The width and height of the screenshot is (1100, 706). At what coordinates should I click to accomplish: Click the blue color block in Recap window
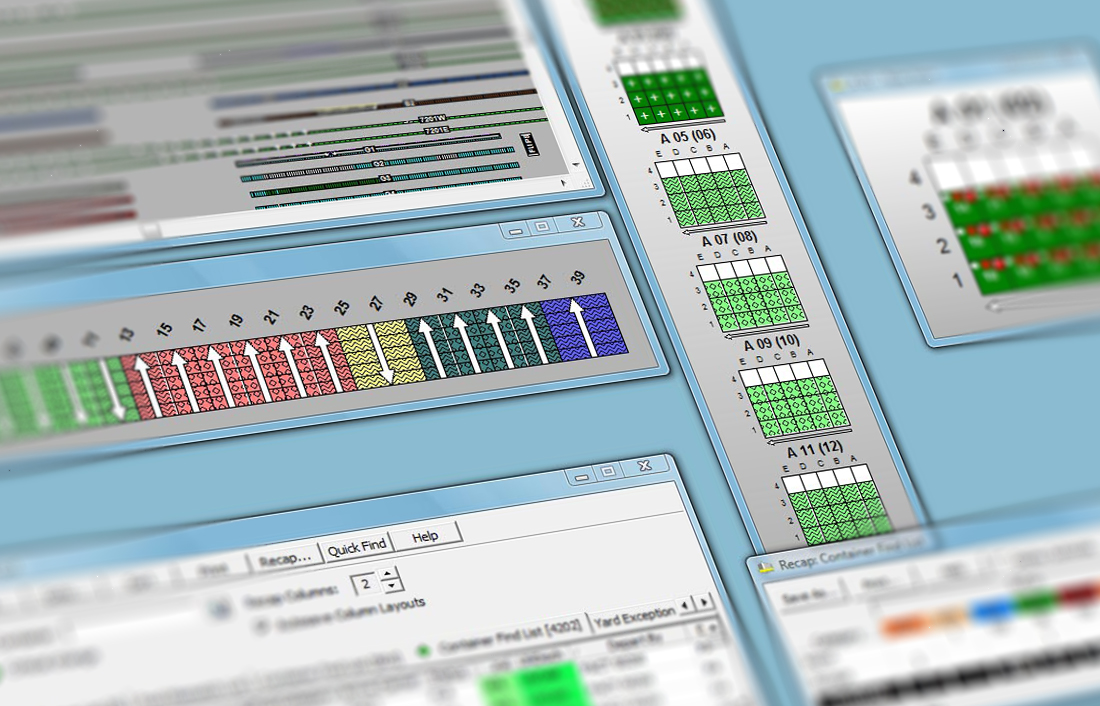(x=993, y=609)
